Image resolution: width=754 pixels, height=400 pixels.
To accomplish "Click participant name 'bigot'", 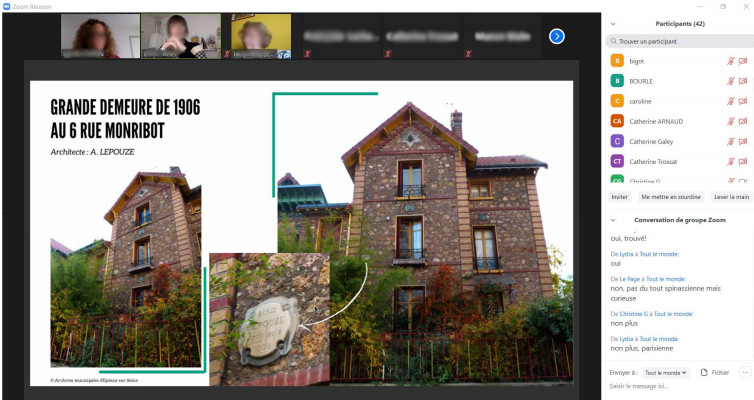I will pyautogui.click(x=637, y=61).
